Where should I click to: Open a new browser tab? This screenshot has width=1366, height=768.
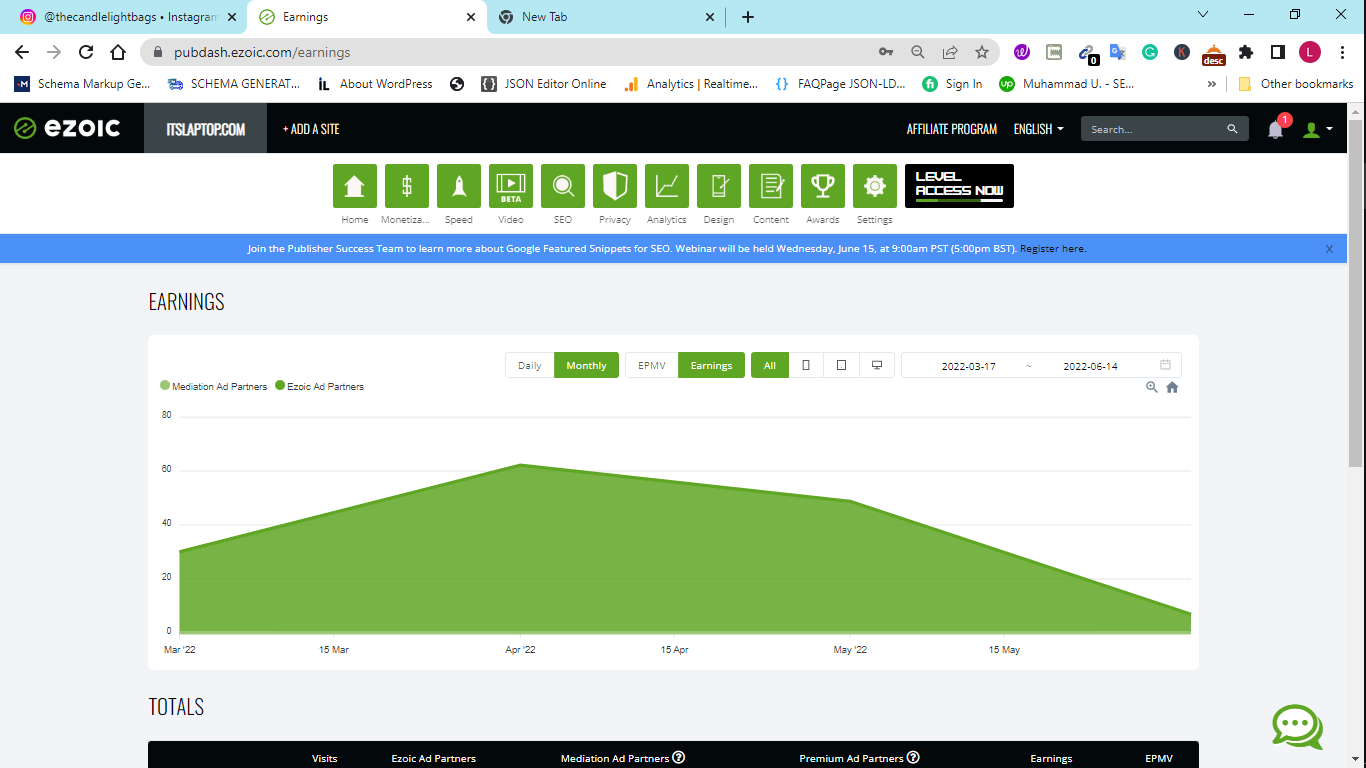click(748, 17)
